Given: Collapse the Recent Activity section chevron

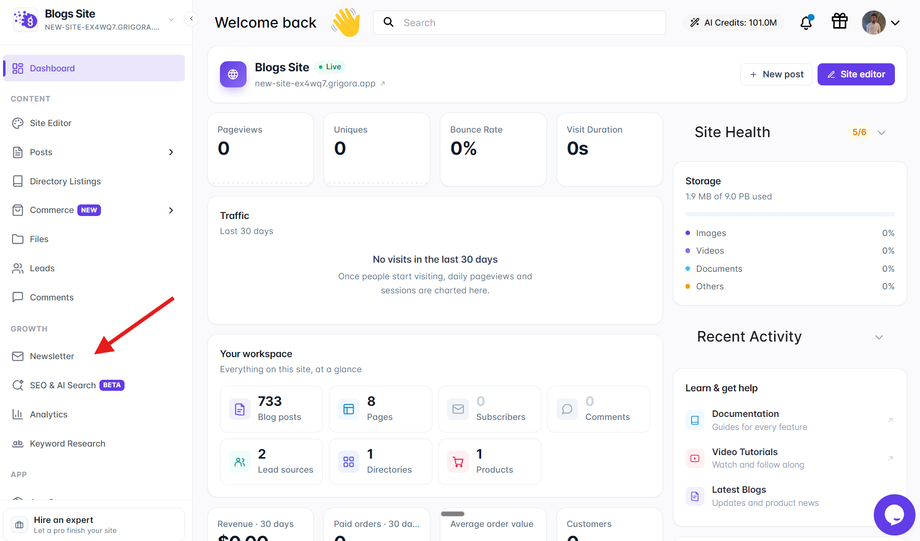Looking at the screenshot, I should coord(879,337).
